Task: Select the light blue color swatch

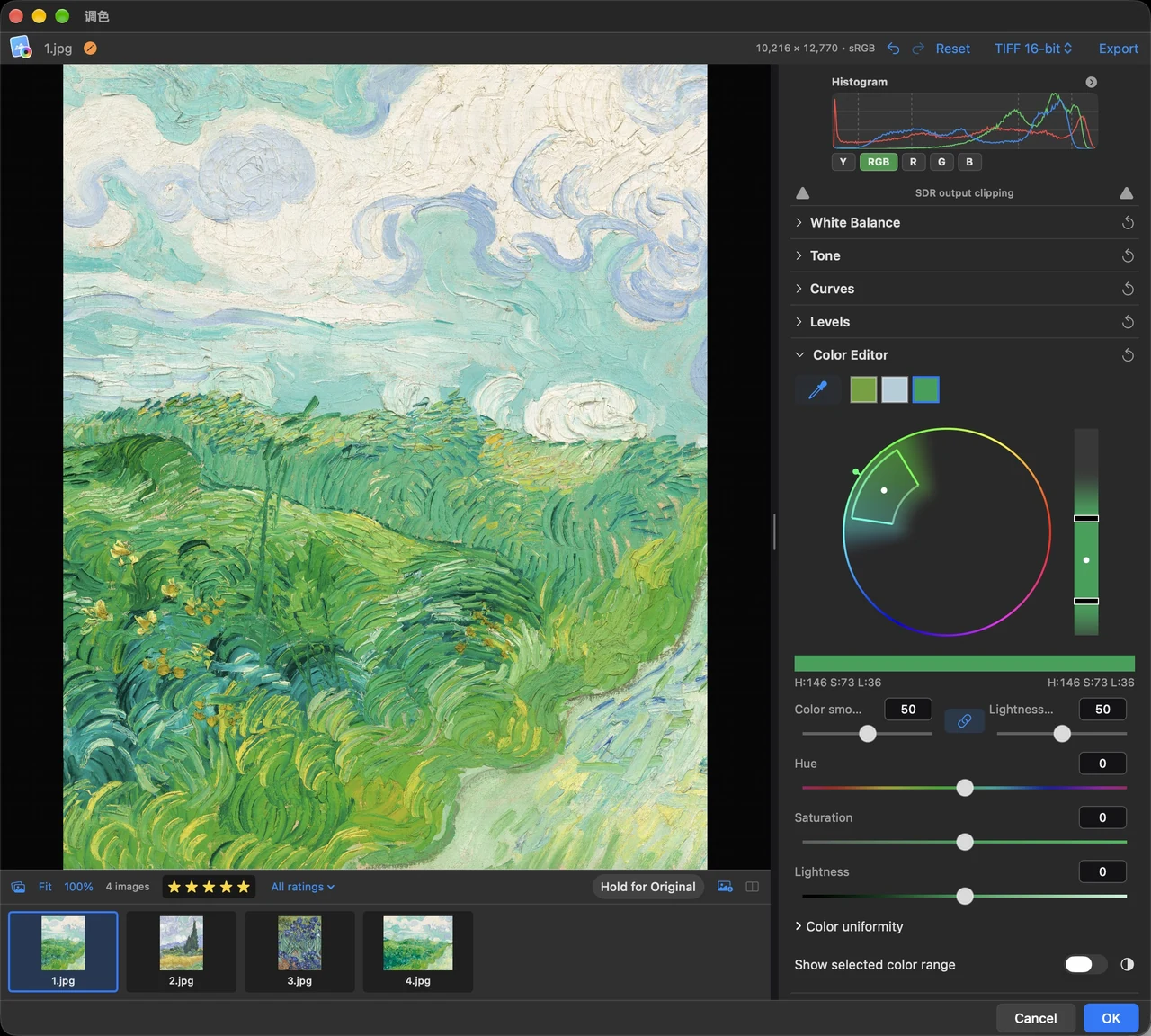Action: [895, 389]
